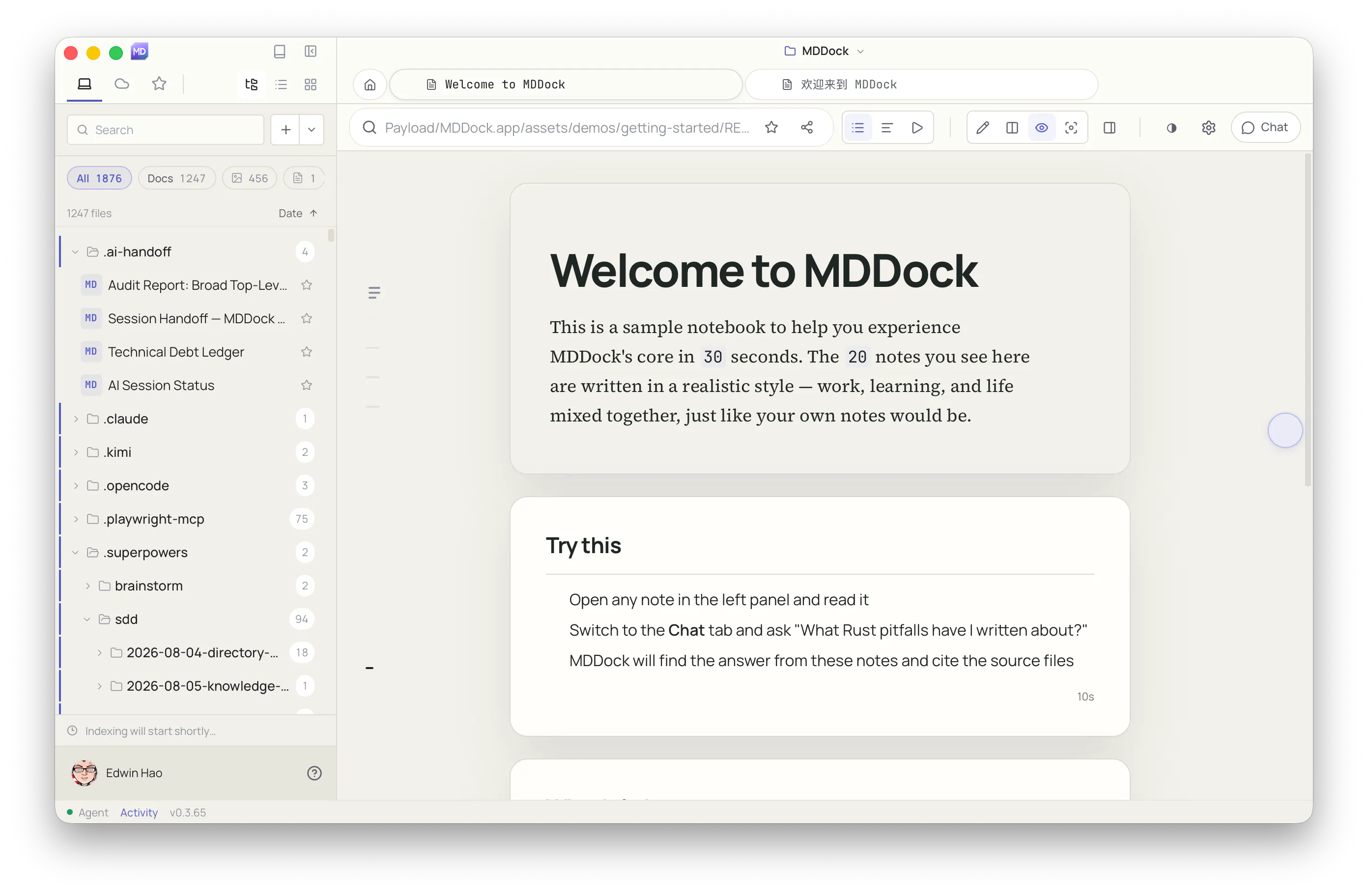
Task: Select the tree view layout icon
Action: click(251, 84)
